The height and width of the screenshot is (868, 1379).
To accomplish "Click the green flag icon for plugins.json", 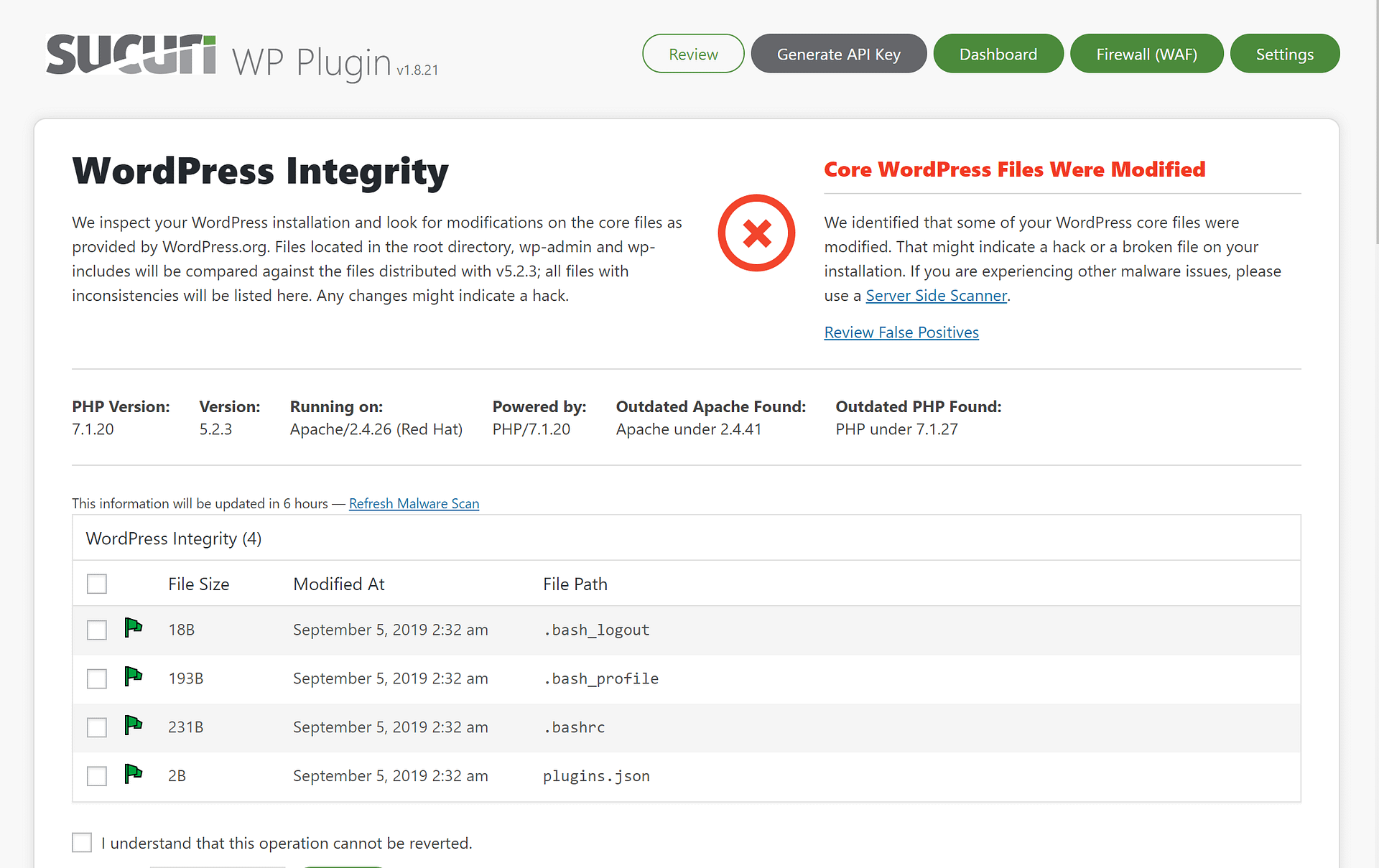I will click(133, 774).
